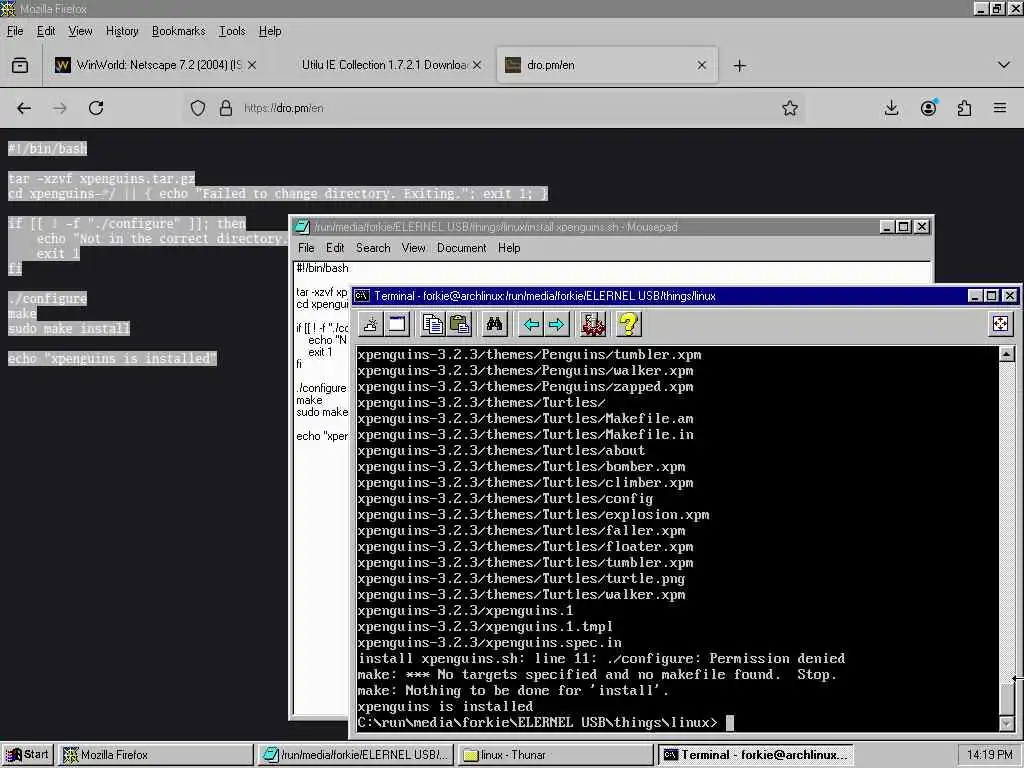Image resolution: width=1024 pixels, height=768 pixels.
Task: Click 'xpenguins is installed' terminal output line
Action: pos(445,707)
